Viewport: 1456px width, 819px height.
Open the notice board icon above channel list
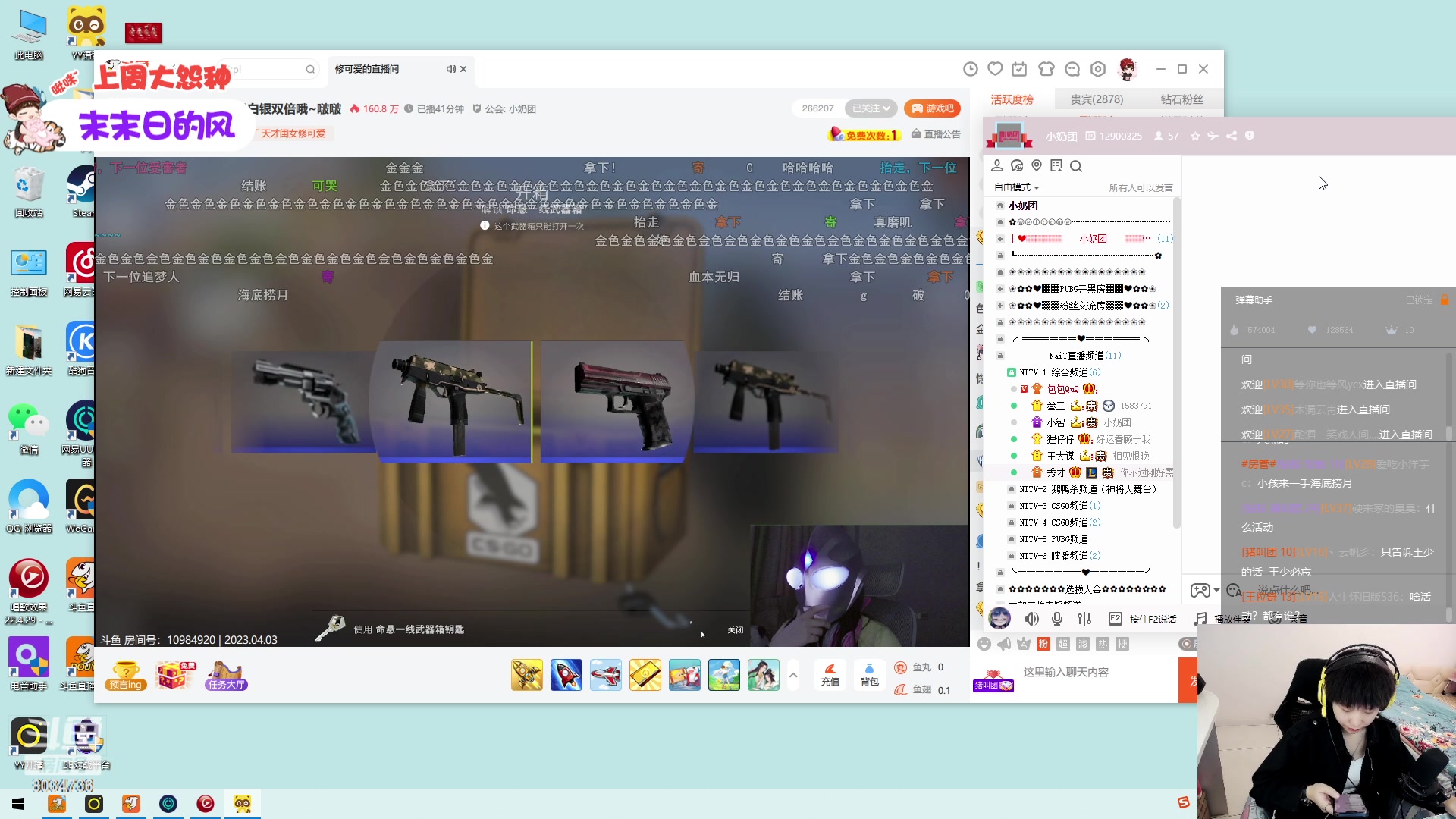pos(1056,165)
